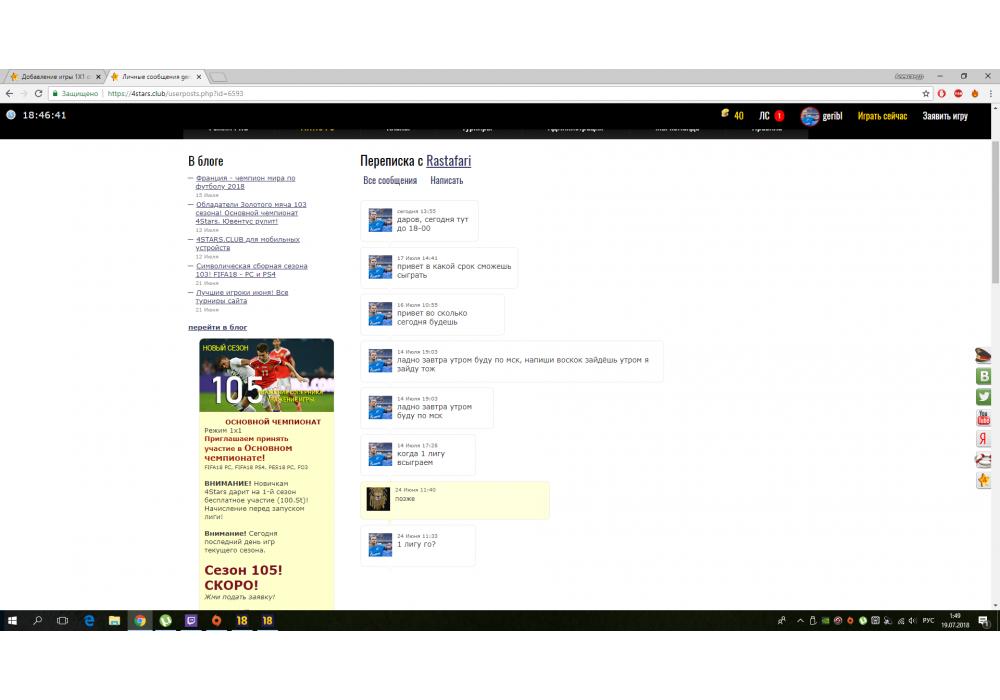
Task: Click the Opera extension icon in Chrome toolbar
Action: tap(942, 93)
